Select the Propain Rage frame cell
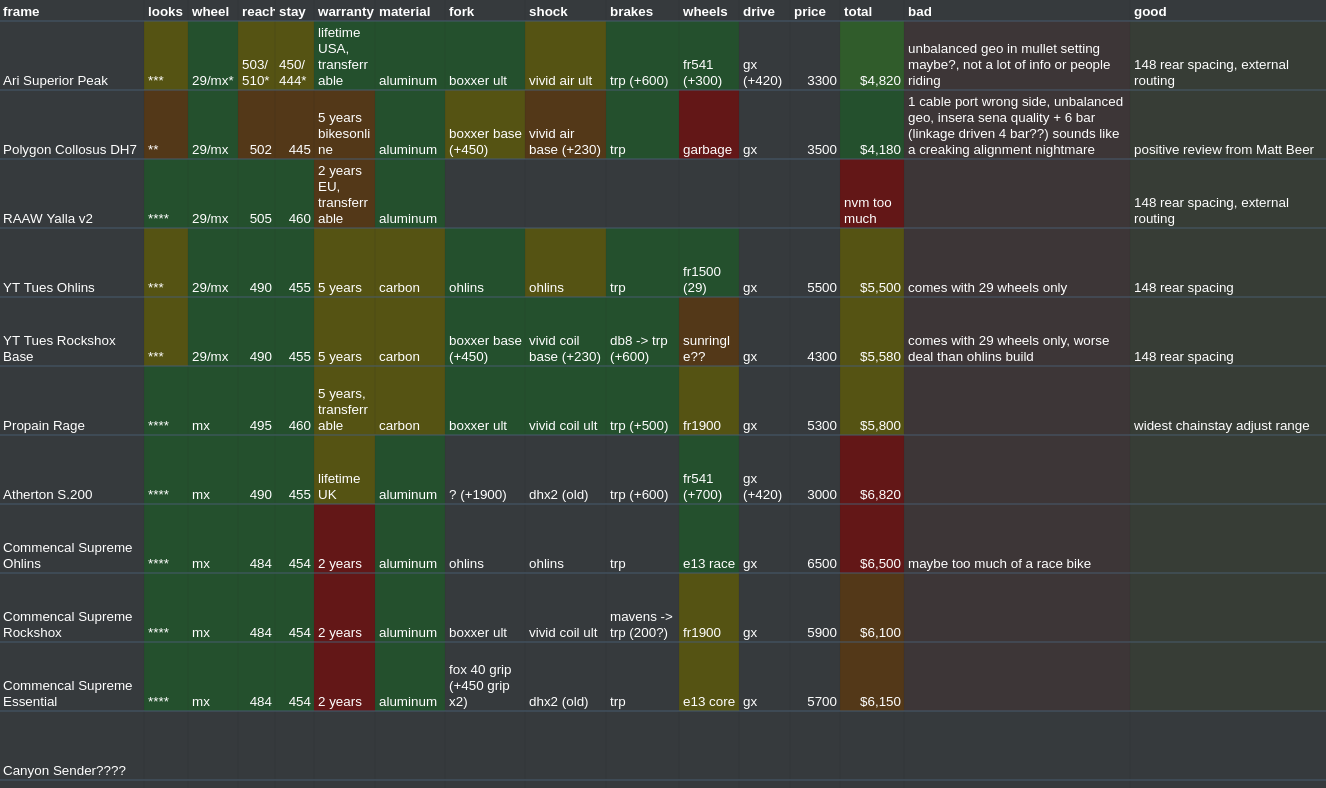 point(72,402)
